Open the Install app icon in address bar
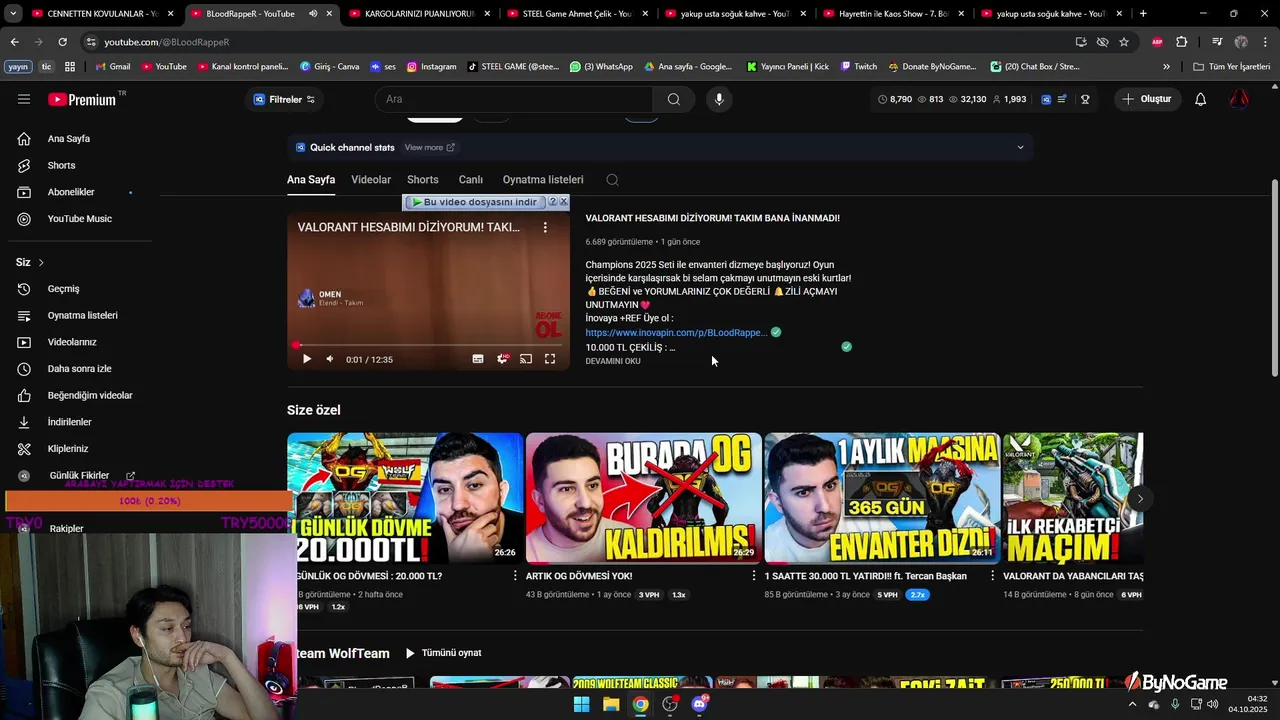1280x720 pixels. coord(1081,42)
